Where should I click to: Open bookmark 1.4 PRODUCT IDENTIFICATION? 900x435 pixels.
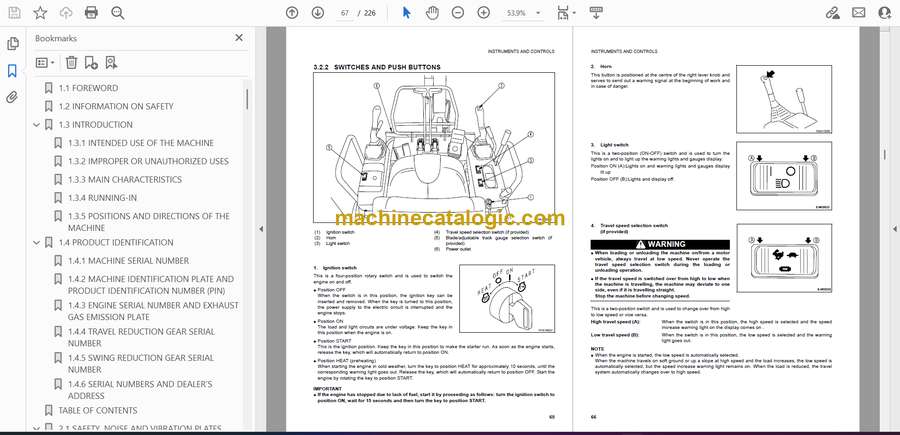115,242
